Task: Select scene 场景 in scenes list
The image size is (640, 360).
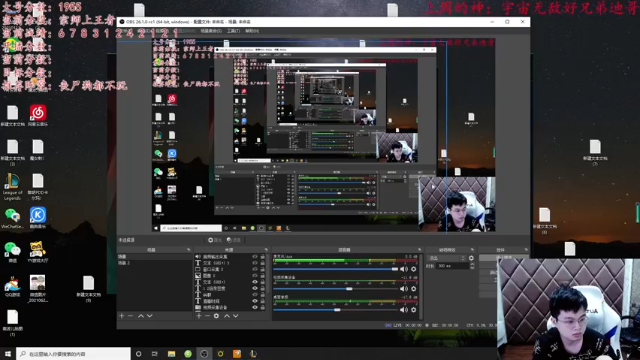Action: point(154,257)
